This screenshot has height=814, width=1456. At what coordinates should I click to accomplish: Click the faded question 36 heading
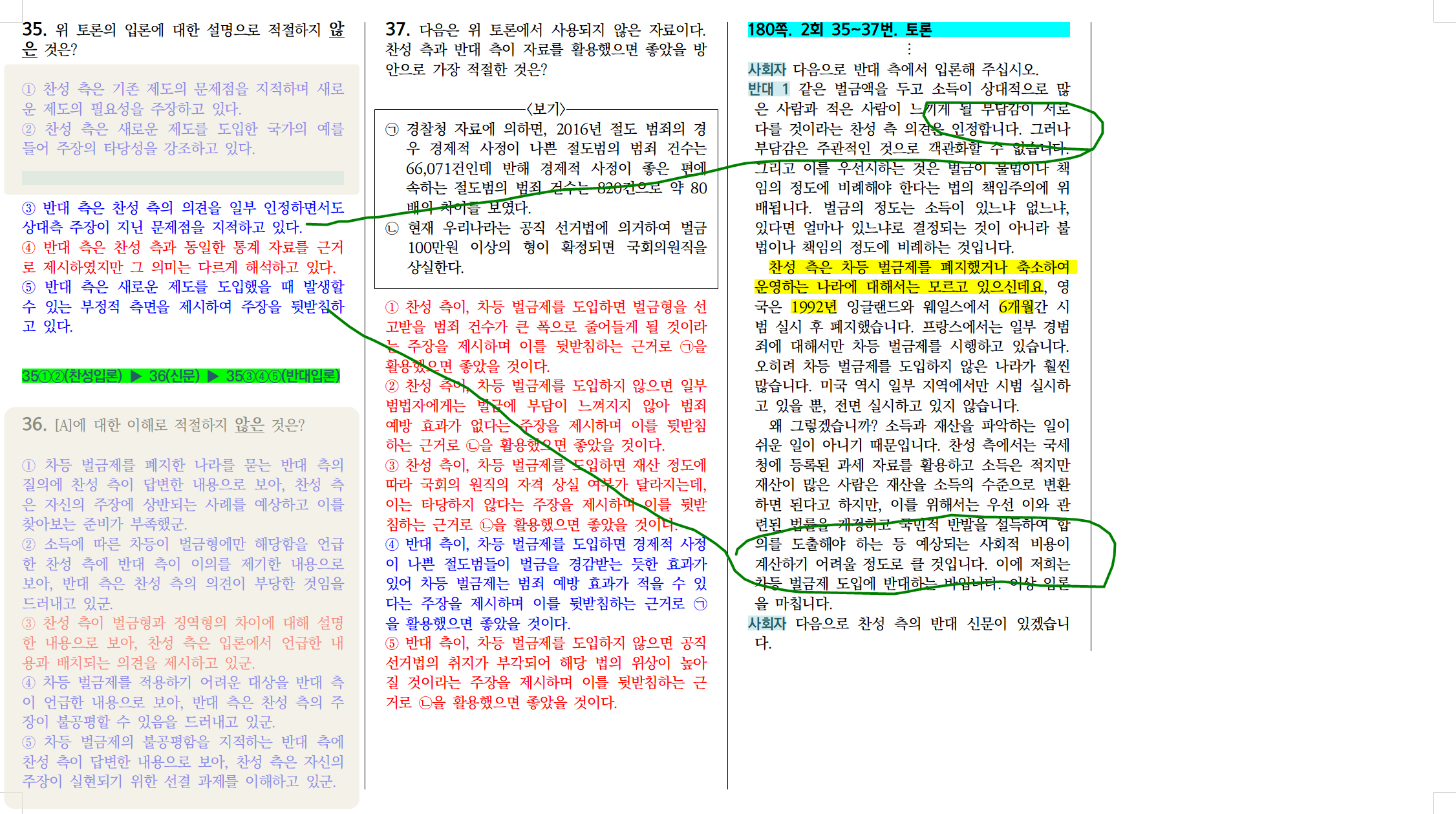(34, 424)
